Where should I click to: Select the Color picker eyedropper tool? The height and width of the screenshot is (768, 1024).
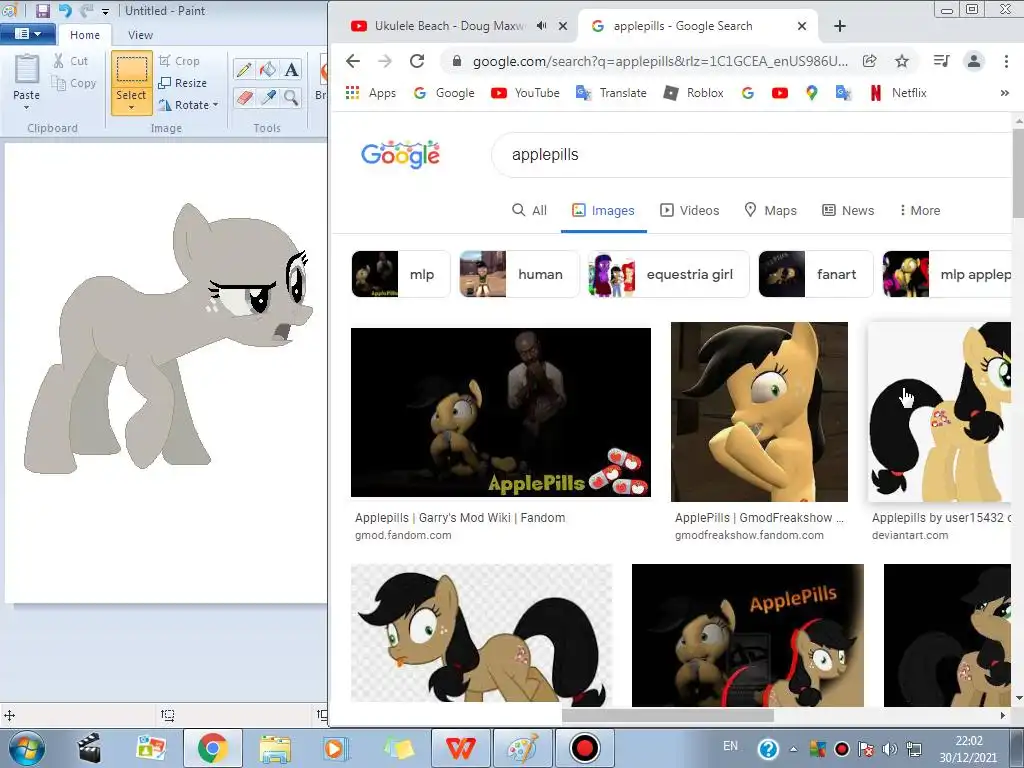(267, 98)
